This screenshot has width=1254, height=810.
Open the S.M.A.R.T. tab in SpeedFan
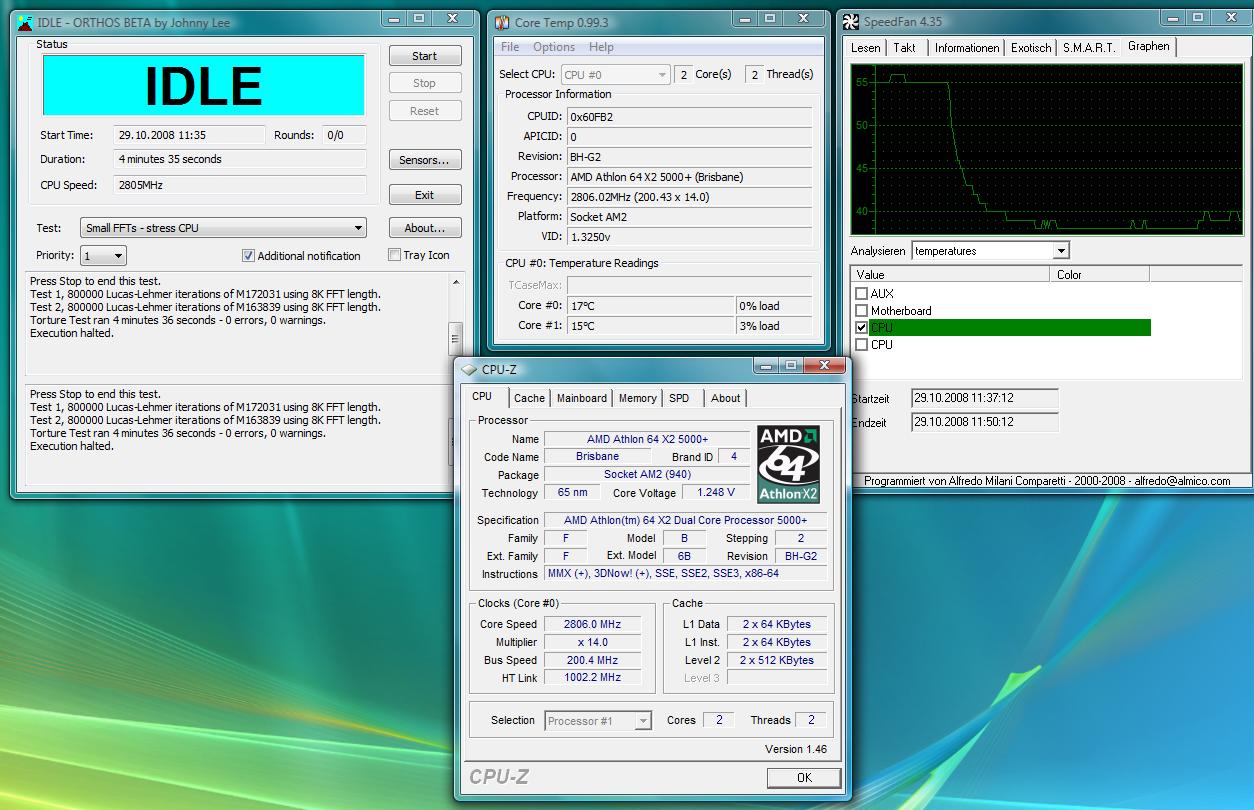pos(1088,48)
